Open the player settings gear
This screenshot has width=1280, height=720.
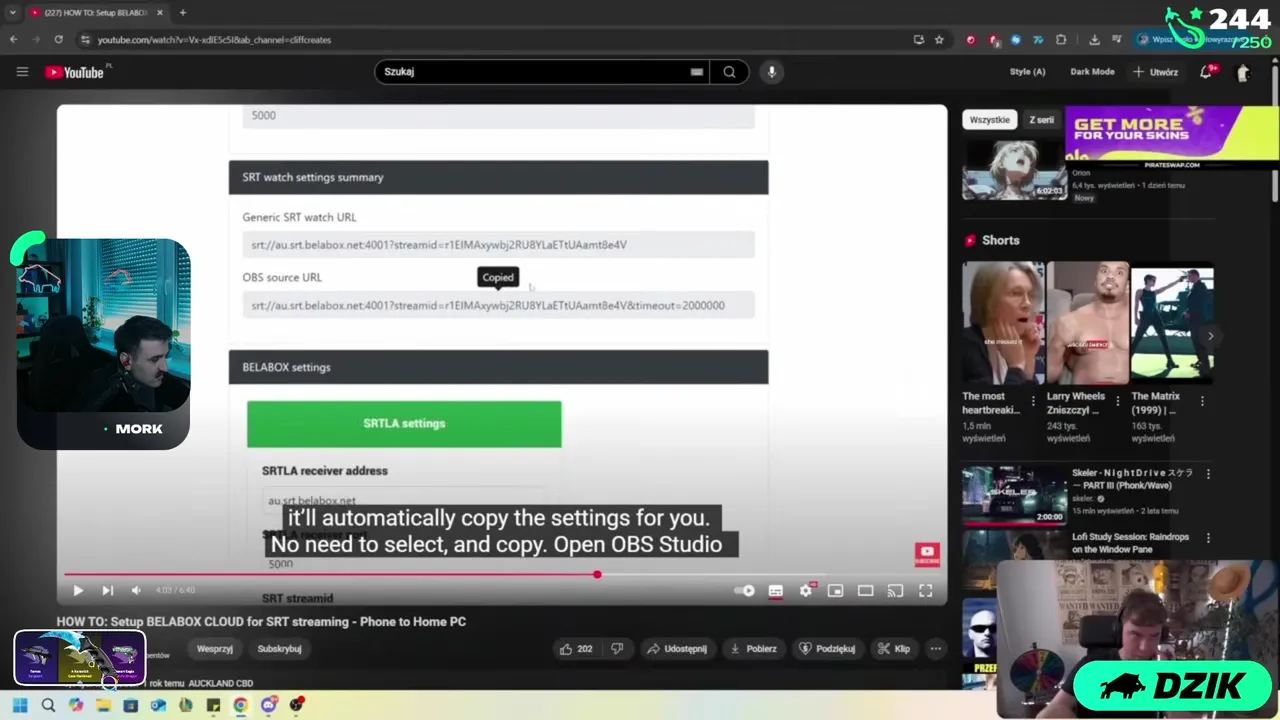pos(805,591)
